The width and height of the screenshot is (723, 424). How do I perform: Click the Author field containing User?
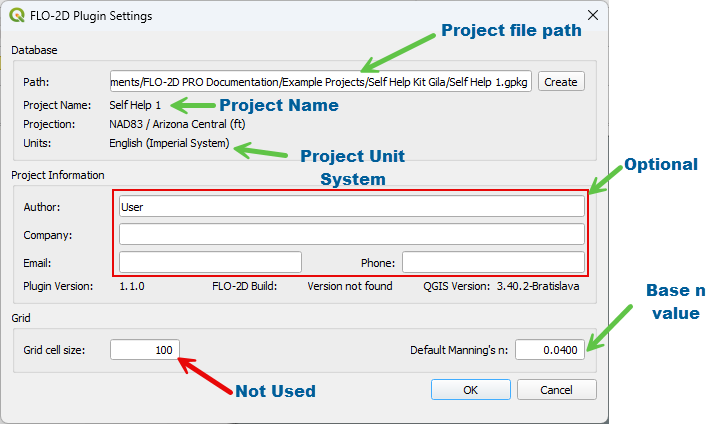pos(351,207)
